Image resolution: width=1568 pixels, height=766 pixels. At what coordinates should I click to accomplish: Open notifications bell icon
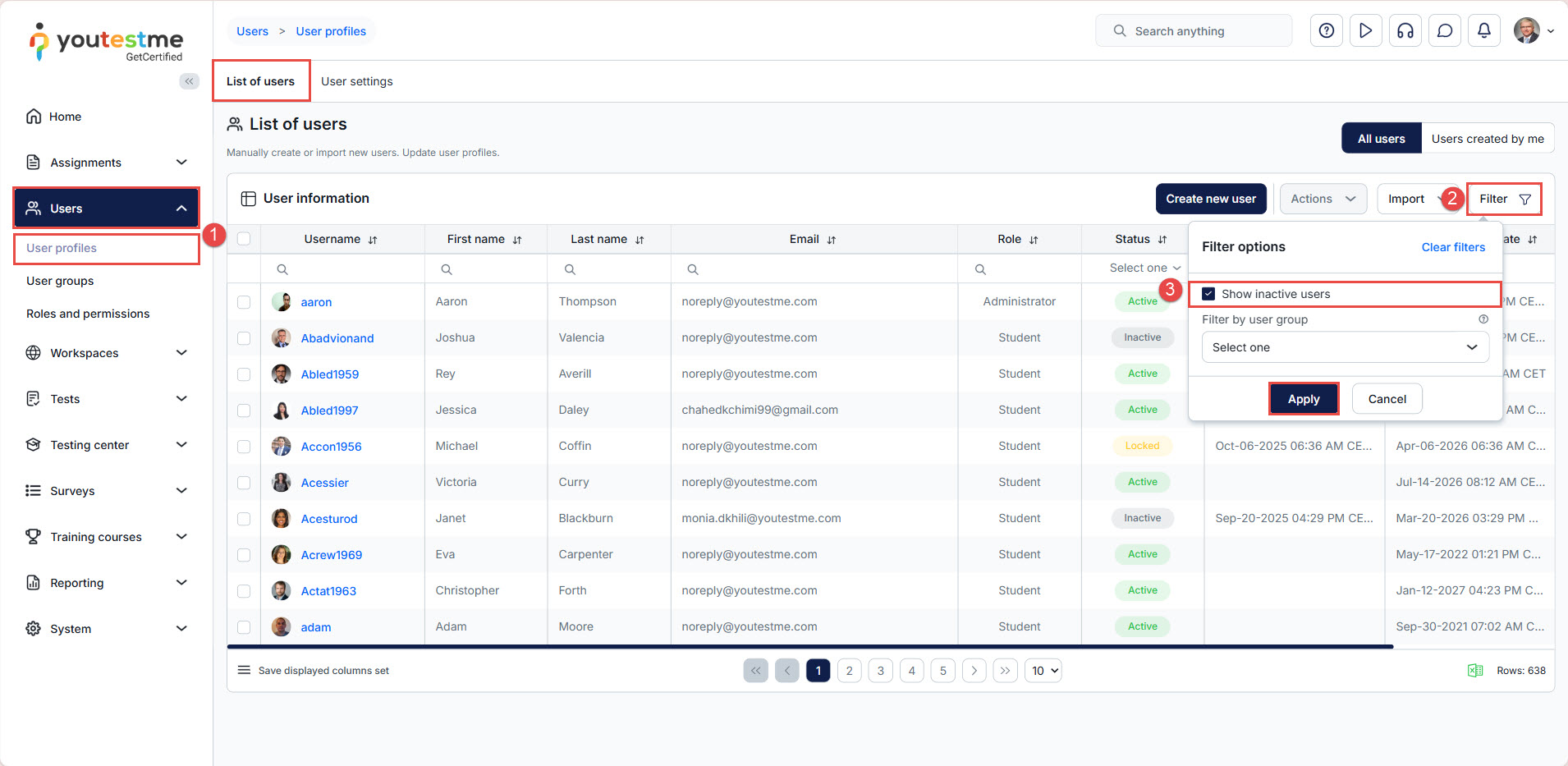1483,31
